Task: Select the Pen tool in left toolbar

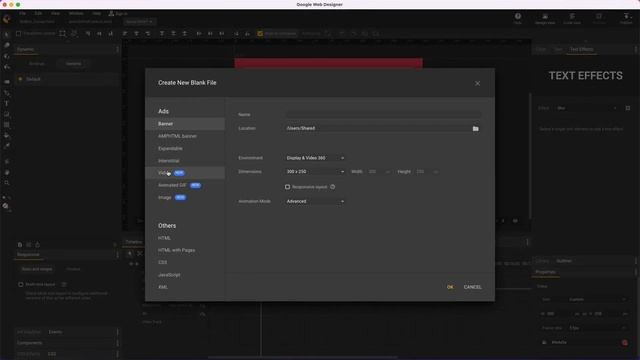Action: [7, 93]
